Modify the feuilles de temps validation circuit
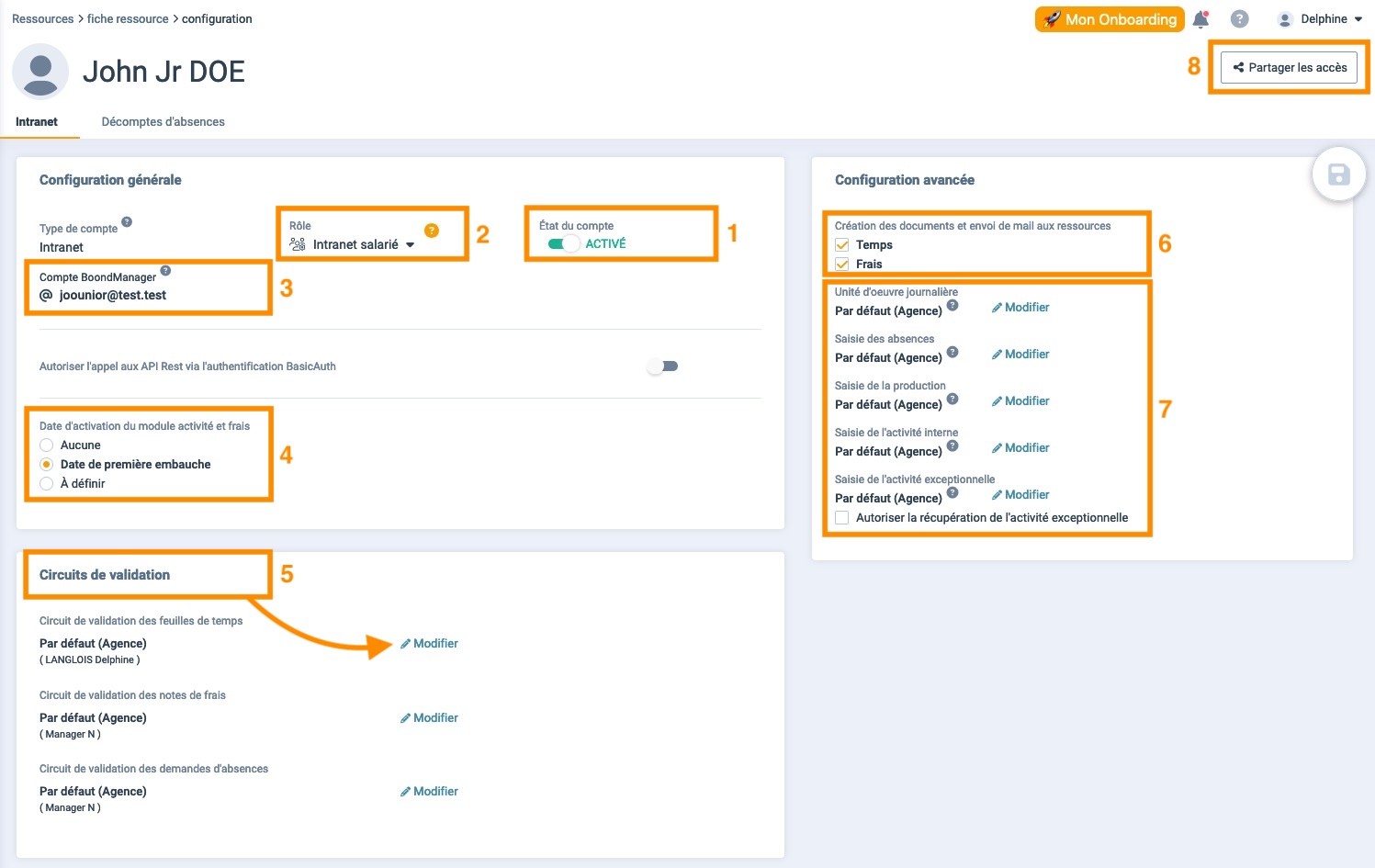Viewport: 1375px width, 868px height. pyautogui.click(x=429, y=644)
